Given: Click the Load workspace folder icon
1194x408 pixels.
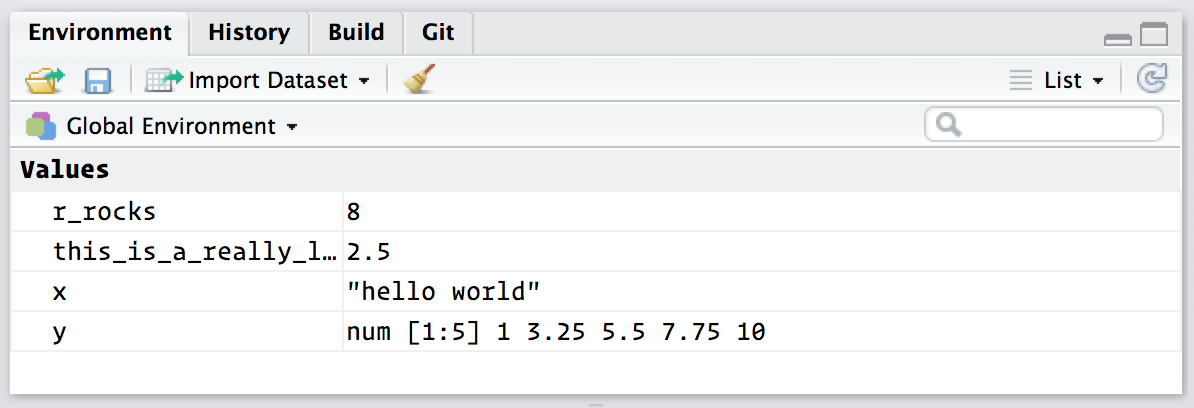Looking at the screenshot, I should tap(45, 80).
